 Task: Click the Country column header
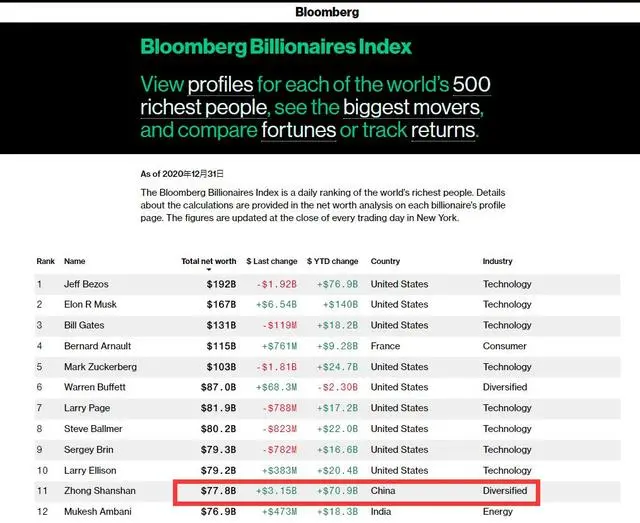386,261
